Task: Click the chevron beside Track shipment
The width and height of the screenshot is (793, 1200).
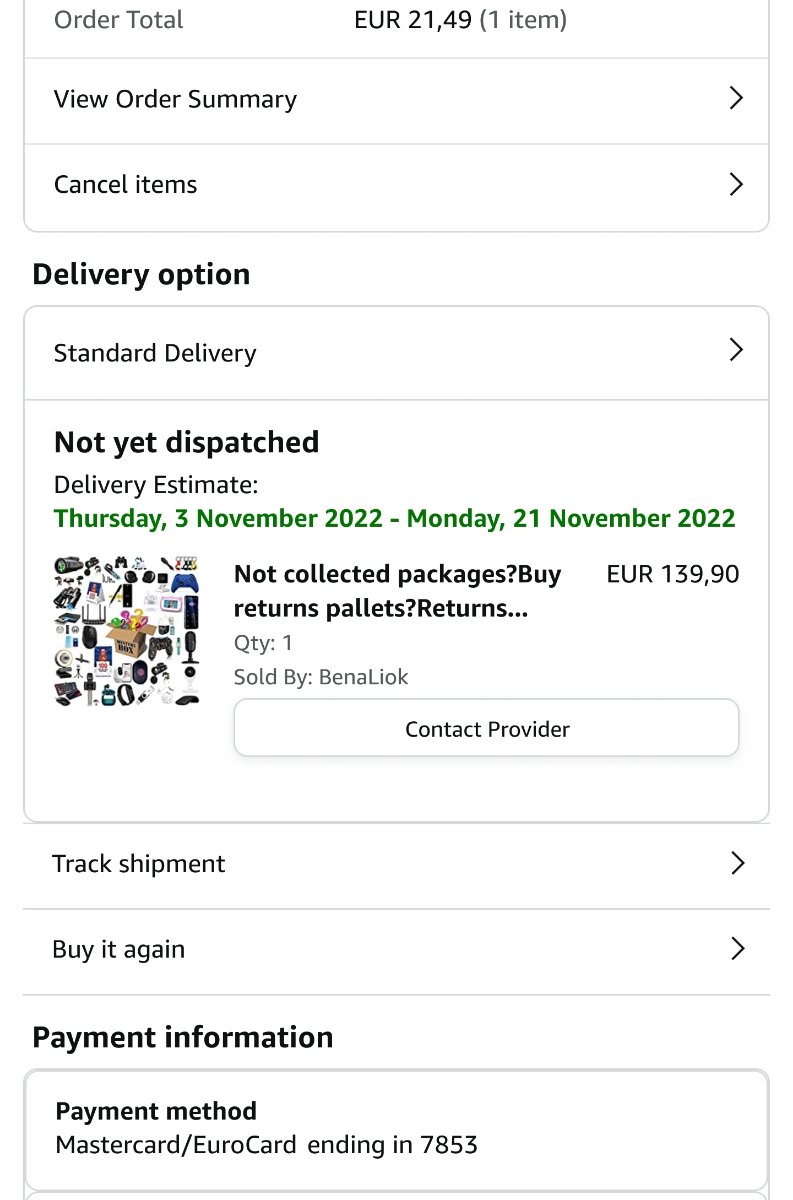Action: (737, 863)
